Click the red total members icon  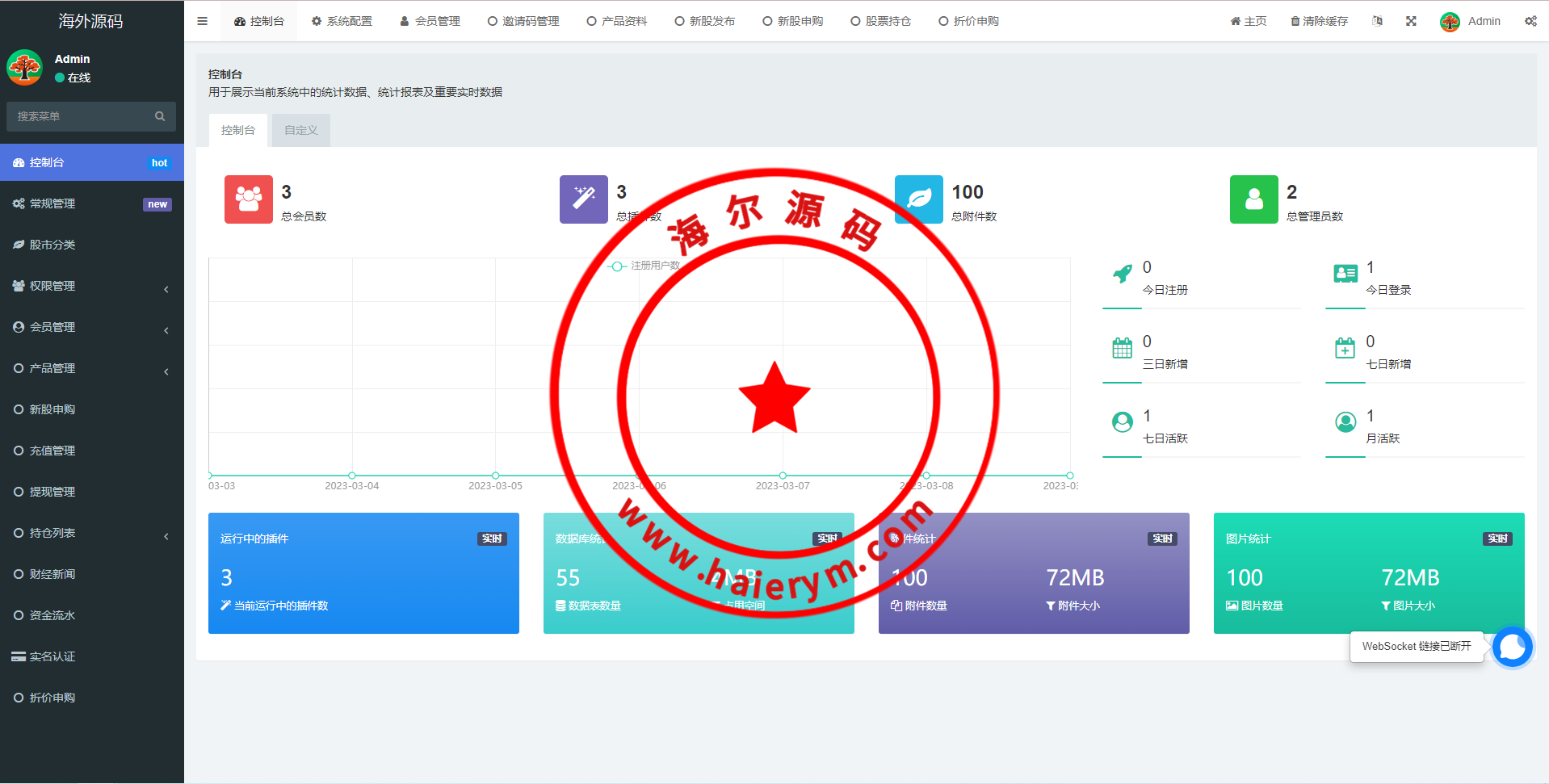(248, 199)
